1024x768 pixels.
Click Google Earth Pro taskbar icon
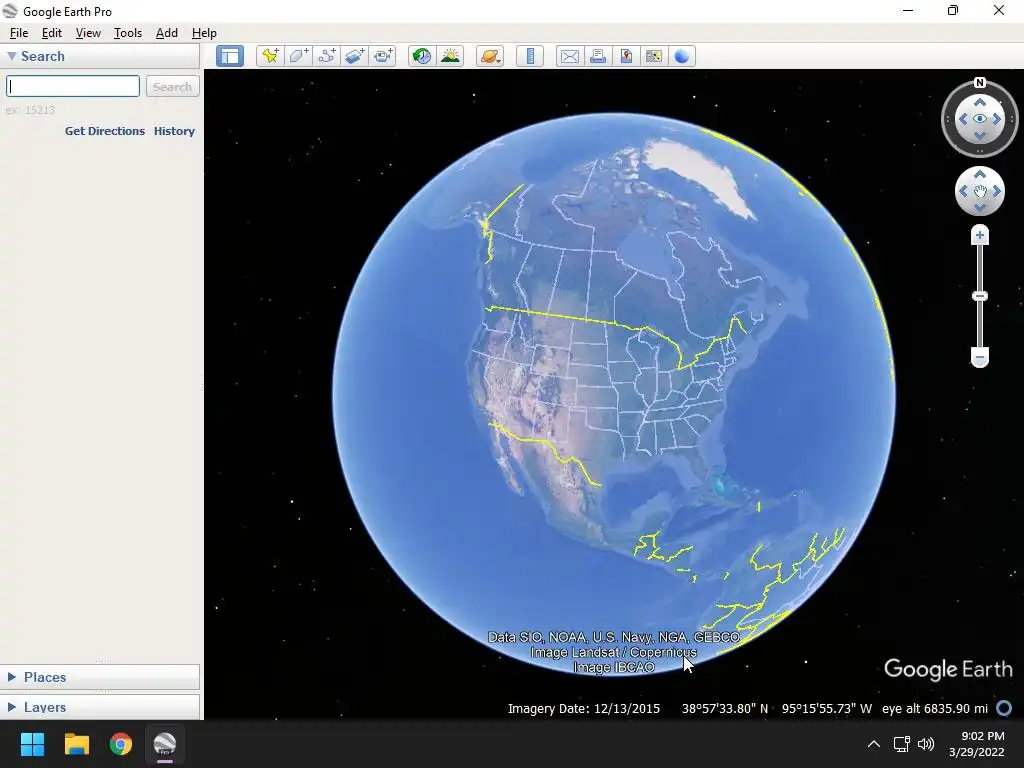[165, 744]
